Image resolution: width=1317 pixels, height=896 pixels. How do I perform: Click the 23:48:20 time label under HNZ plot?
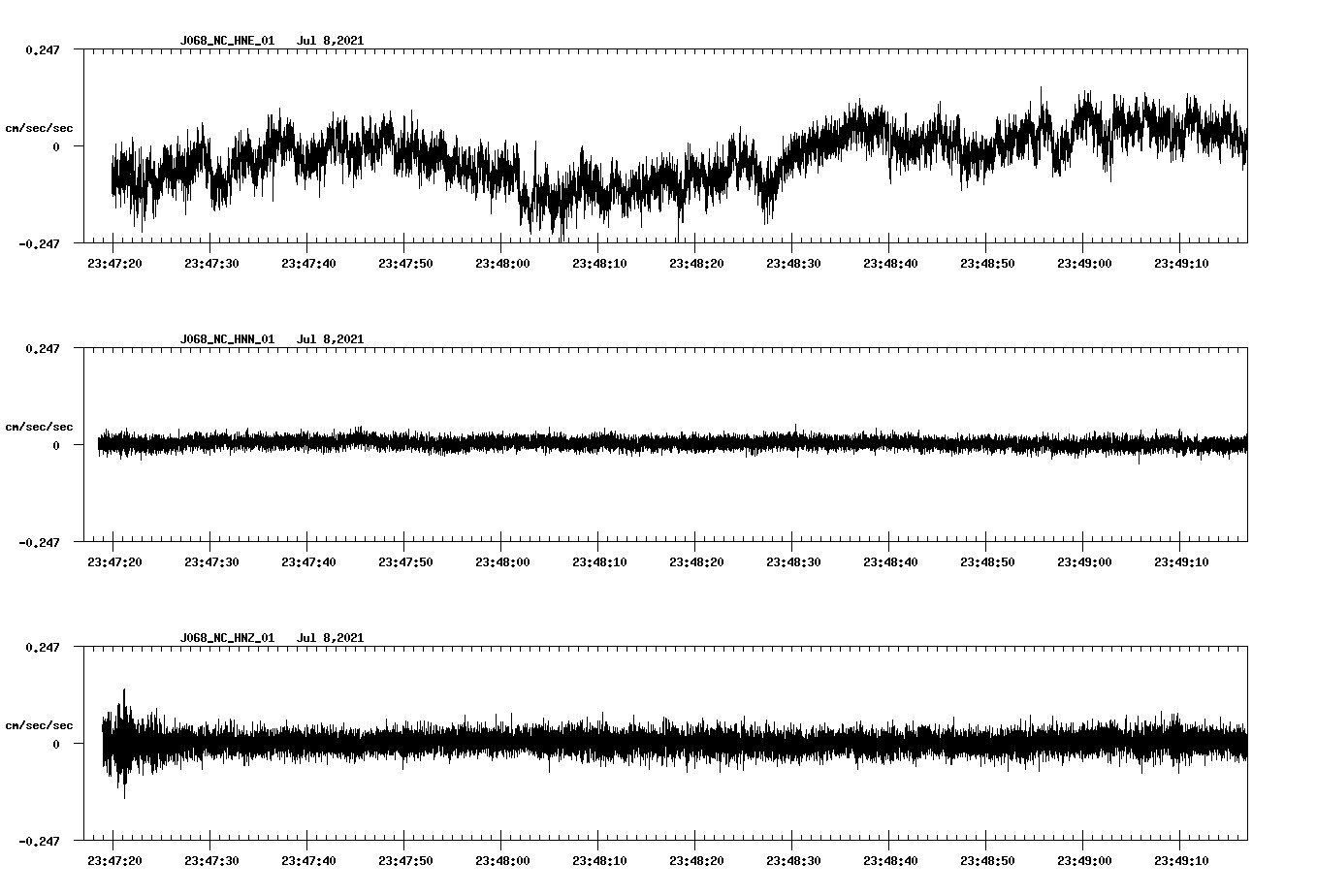pyautogui.click(x=696, y=860)
